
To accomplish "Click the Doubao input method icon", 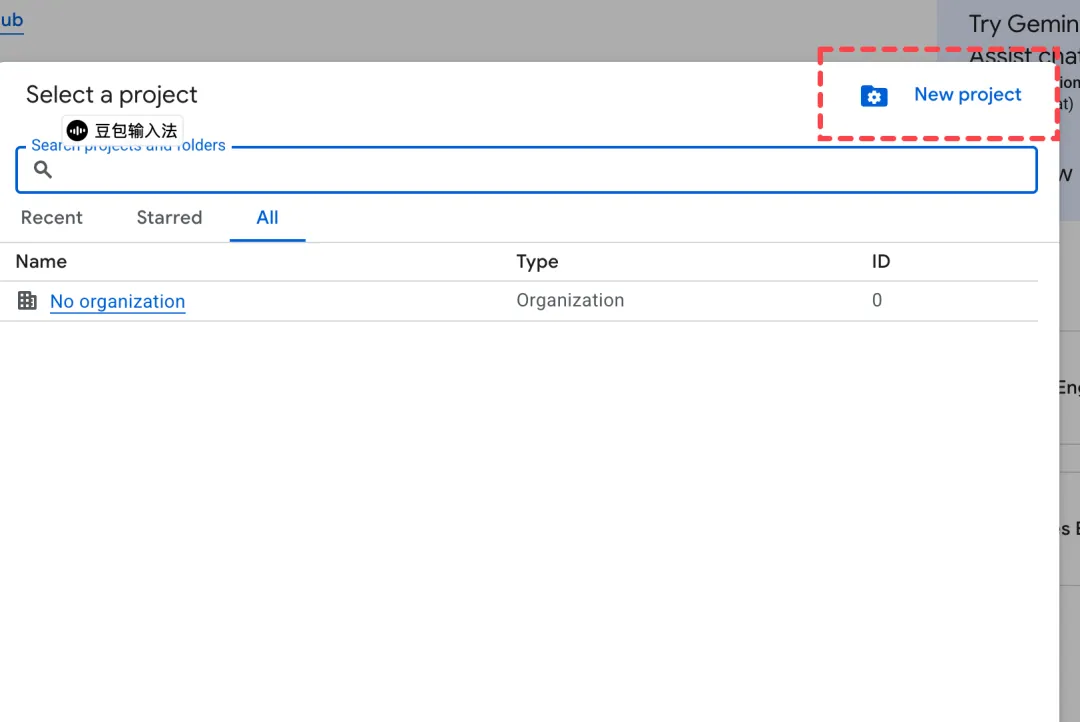I will coord(77,130).
